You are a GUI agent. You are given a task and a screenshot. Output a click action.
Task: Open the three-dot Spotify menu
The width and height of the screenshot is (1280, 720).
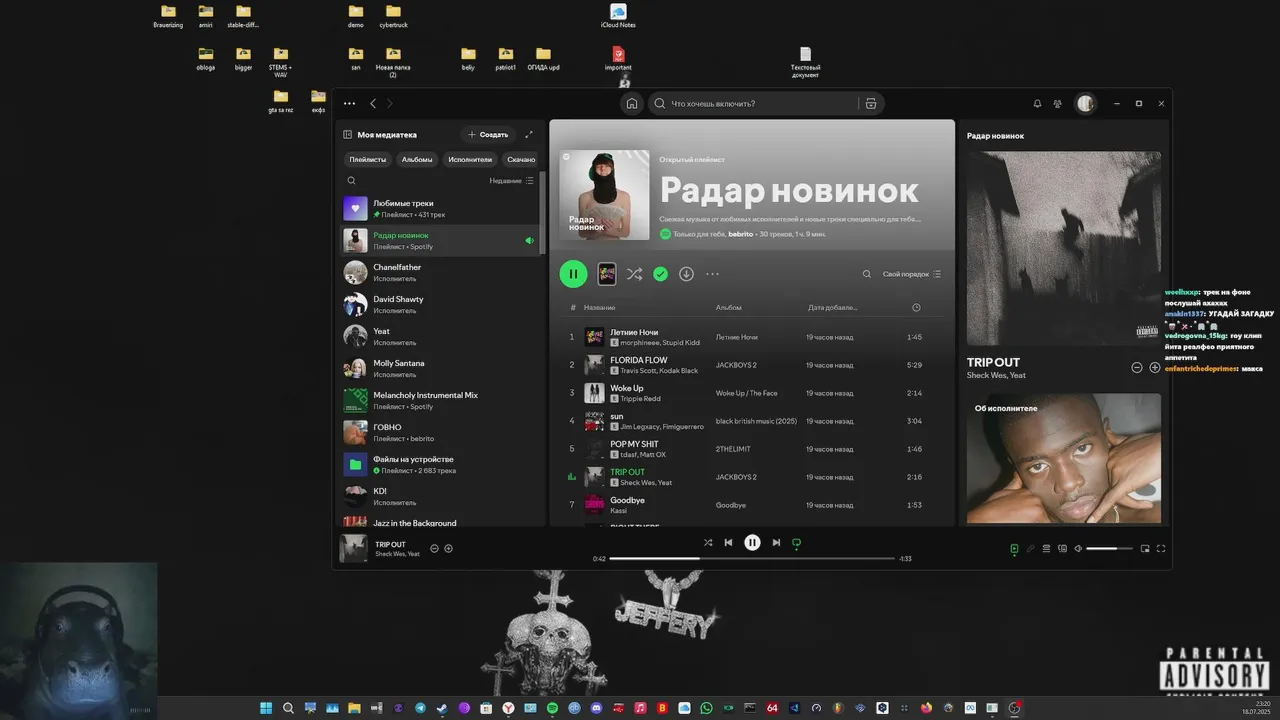[x=349, y=103]
